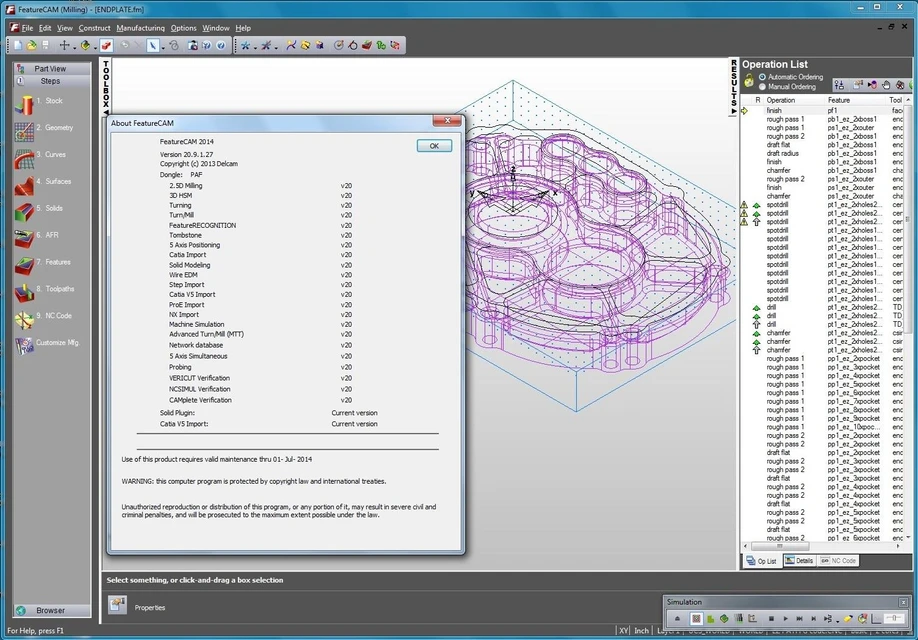
Task: Click the eject icon in Simulation toolbar
Action: [677, 618]
